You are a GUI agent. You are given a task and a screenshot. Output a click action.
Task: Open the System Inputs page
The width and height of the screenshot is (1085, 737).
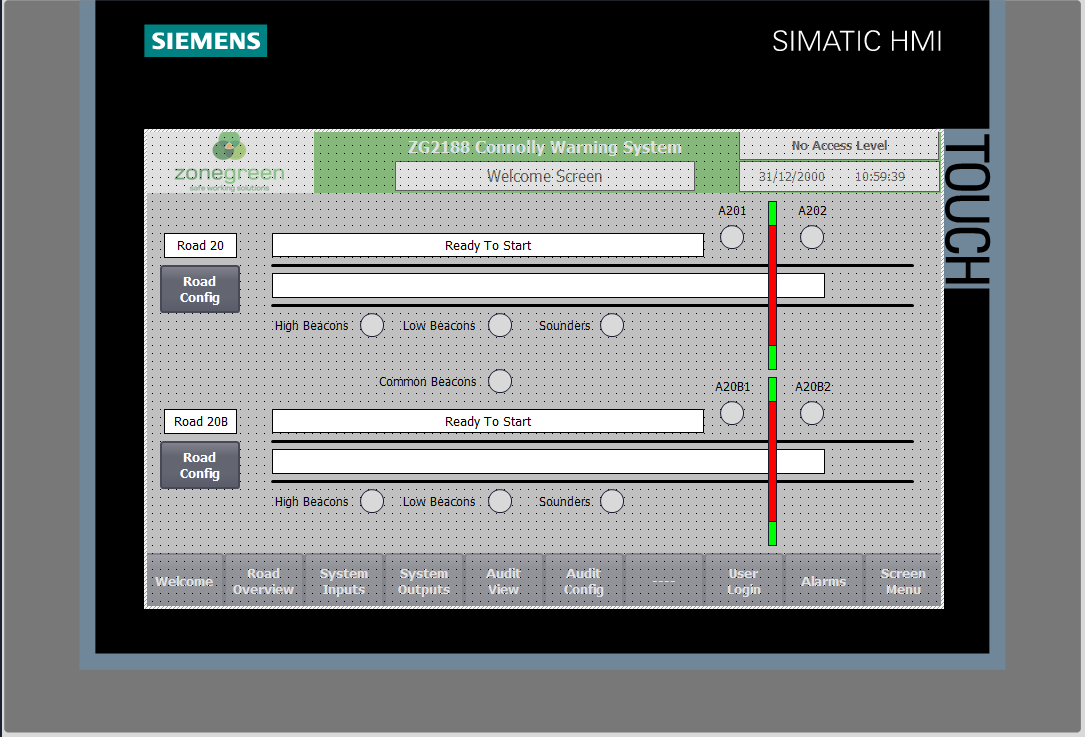[344, 581]
